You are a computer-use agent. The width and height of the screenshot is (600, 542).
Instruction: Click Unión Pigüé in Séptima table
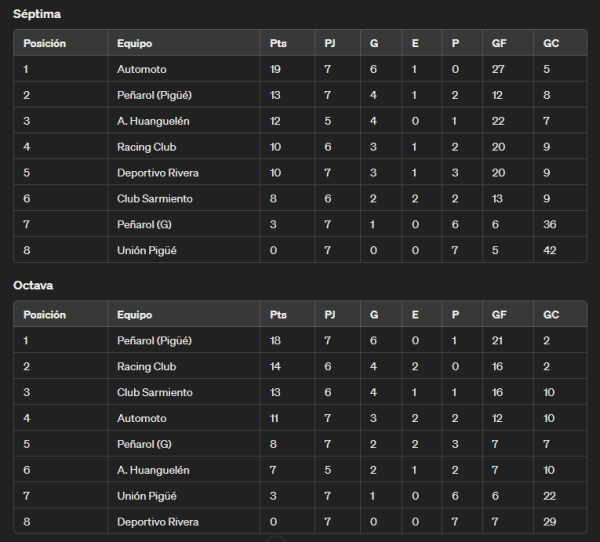(147, 250)
